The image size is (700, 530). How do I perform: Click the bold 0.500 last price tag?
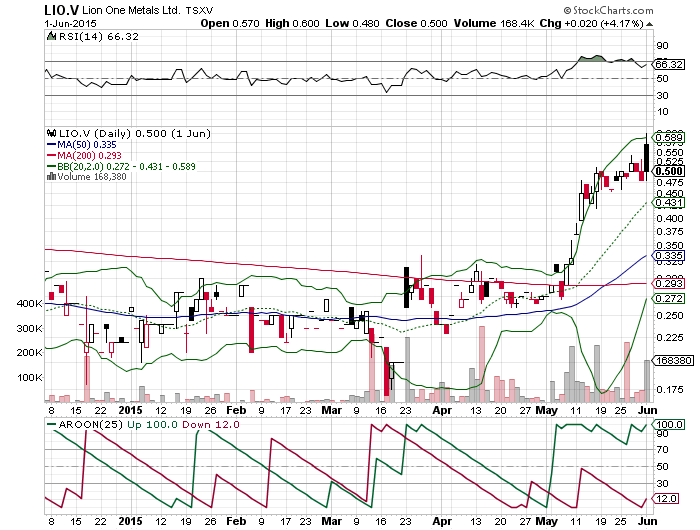click(669, 171)
